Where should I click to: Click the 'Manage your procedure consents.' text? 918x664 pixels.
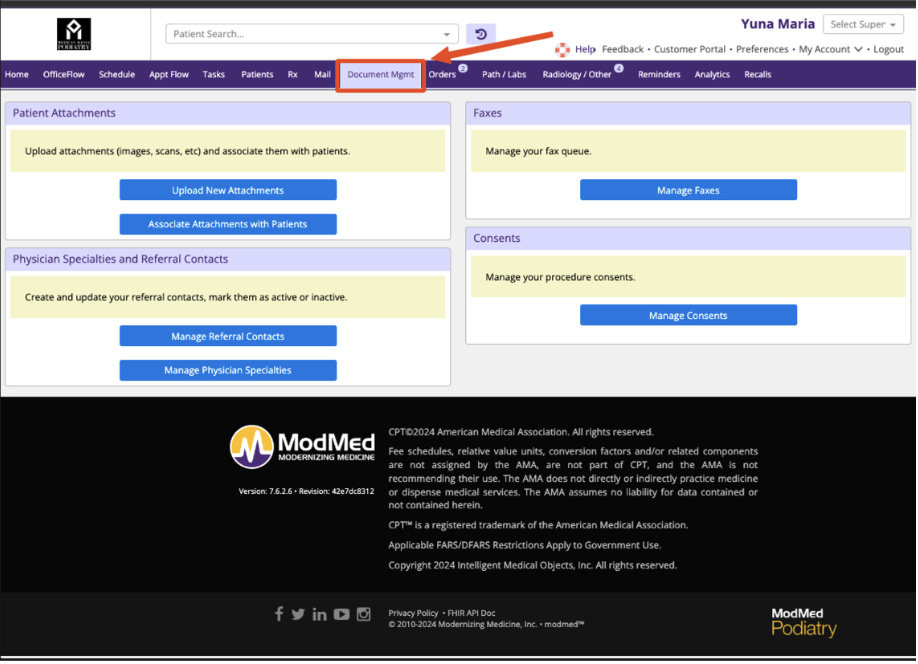[x=560, y=277]
